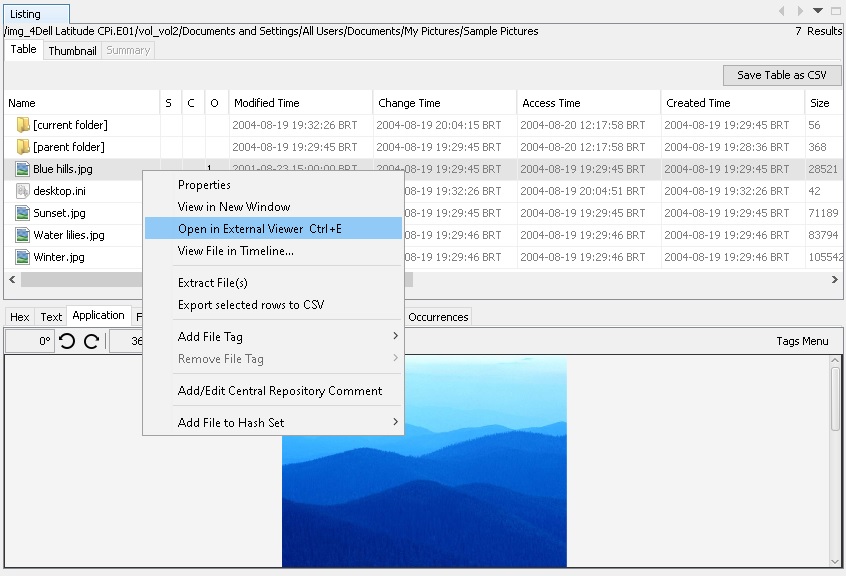Image resolution: width=846 pixels, height=576 pixels.
Task: Open the [parent folder] folder icon
Action: [23, 147]
